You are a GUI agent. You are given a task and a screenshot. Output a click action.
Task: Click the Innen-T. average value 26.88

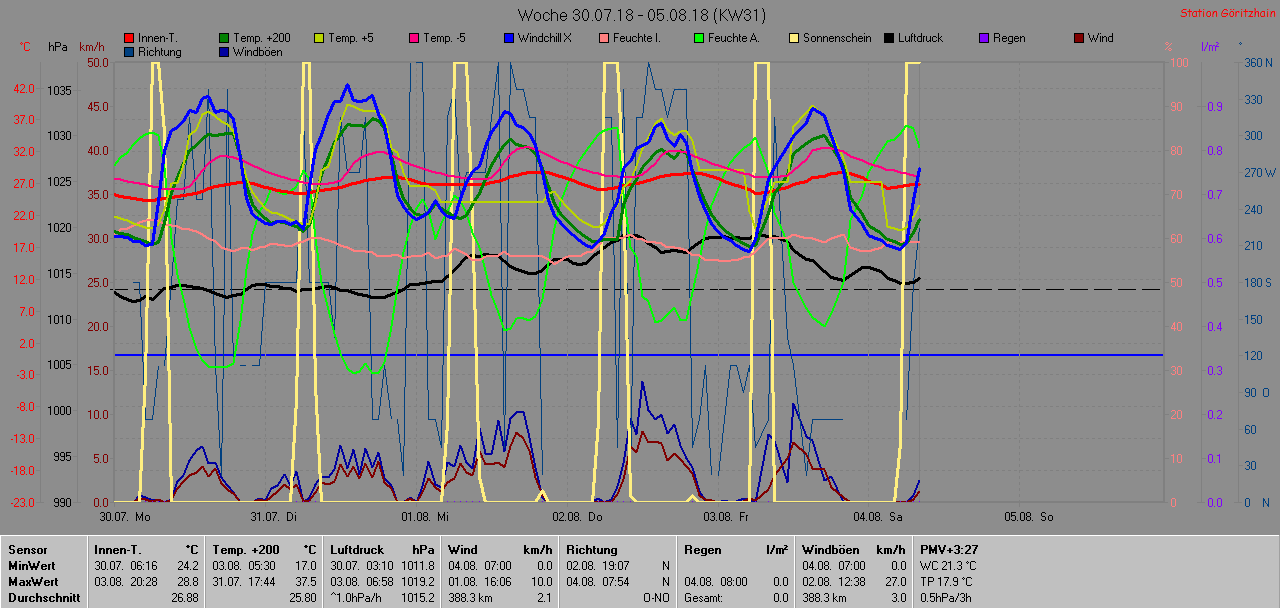184,597
